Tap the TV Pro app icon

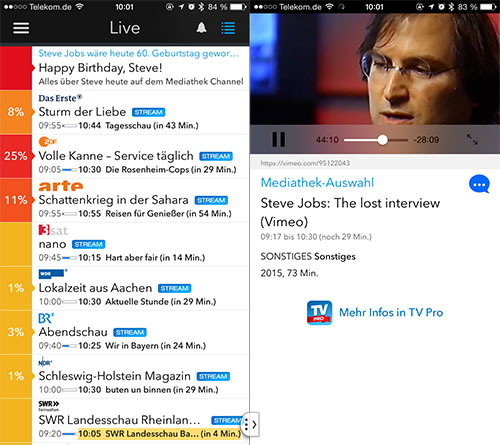click(319, 312)
